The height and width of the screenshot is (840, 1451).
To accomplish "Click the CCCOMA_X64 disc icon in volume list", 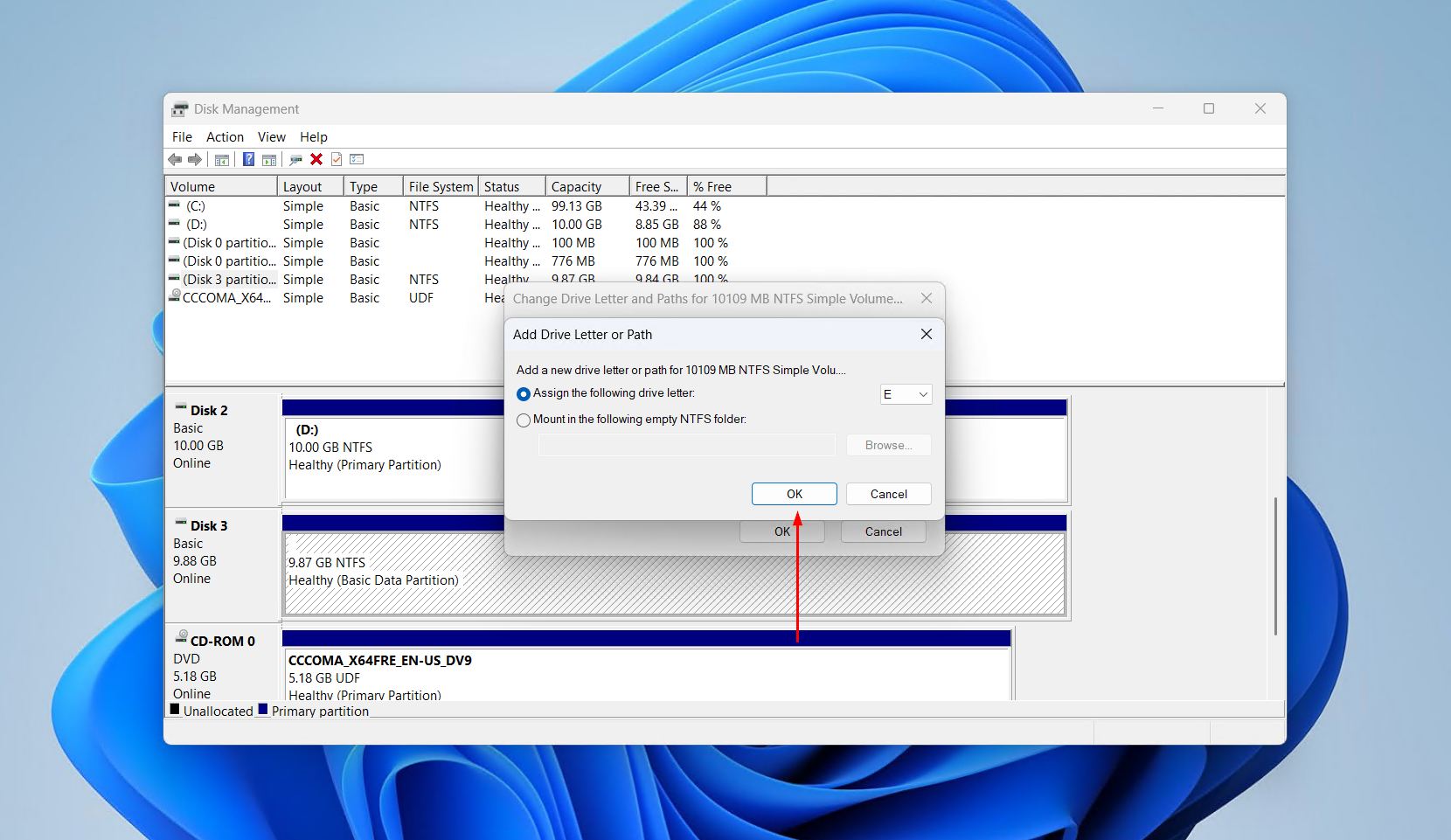I will click(175, 297).
